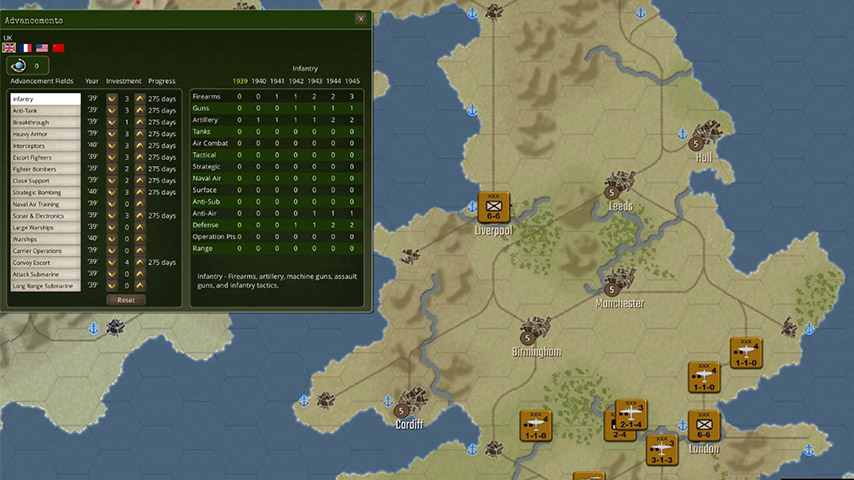Select the Warships advancement field

[x=45, y=239]
